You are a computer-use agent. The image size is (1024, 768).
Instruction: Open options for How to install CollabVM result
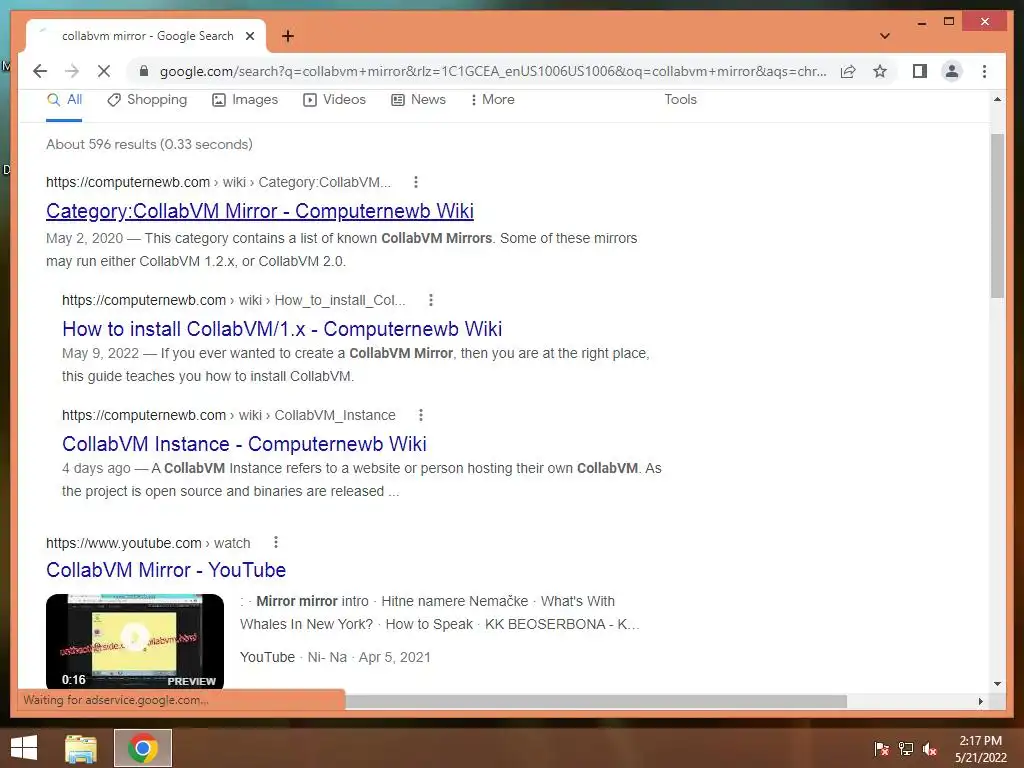tap(430, 300)
